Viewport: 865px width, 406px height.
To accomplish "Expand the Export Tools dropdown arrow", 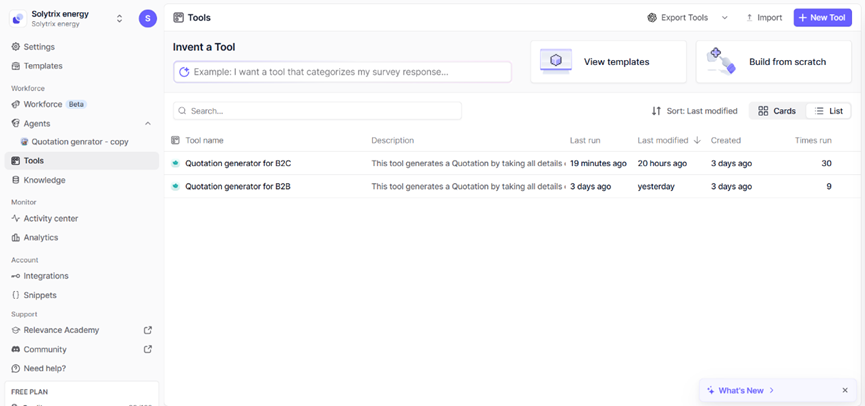I will (x=725, y=18).
